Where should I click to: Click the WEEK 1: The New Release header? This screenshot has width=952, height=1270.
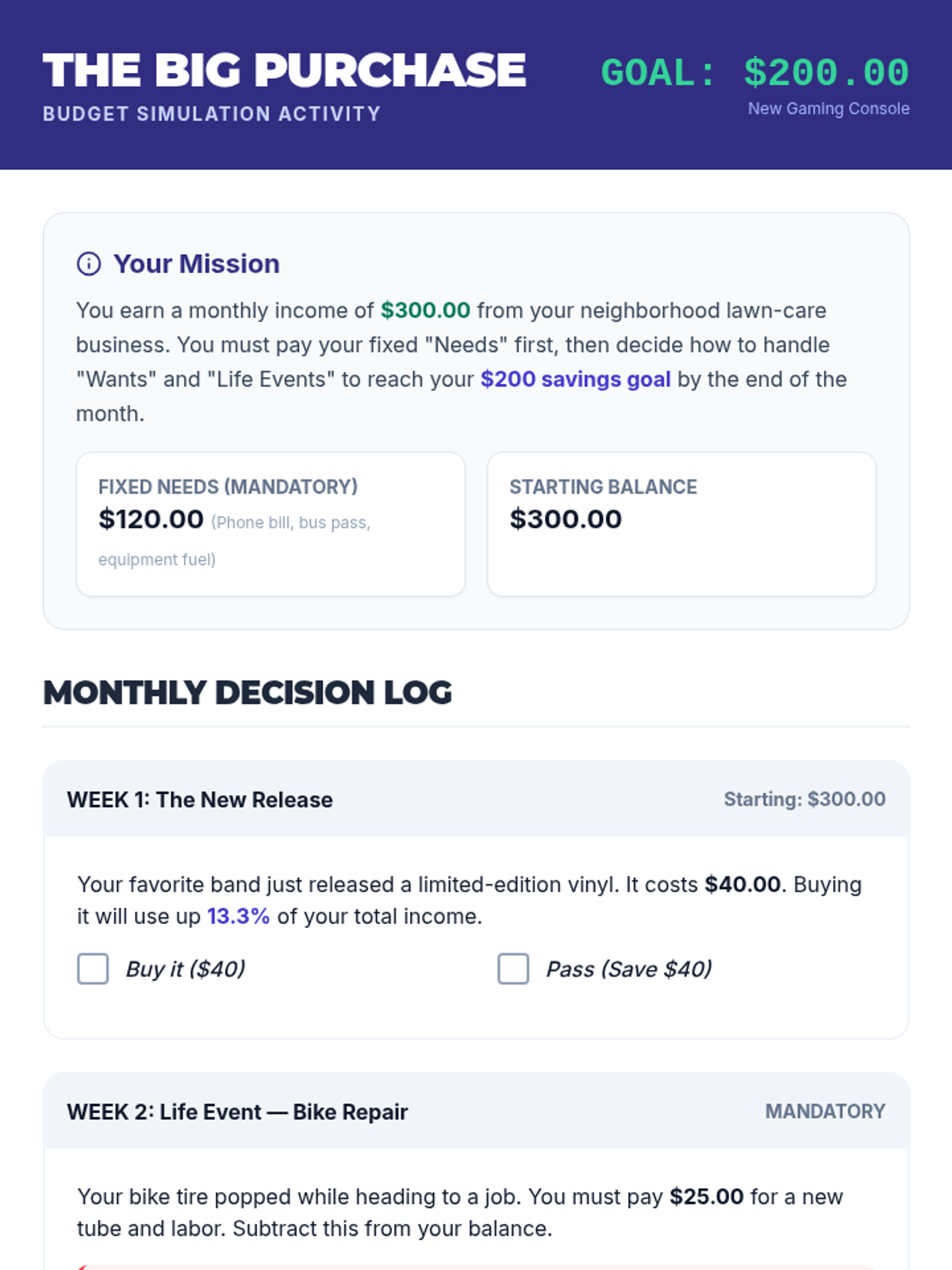[x=200, y=799]
